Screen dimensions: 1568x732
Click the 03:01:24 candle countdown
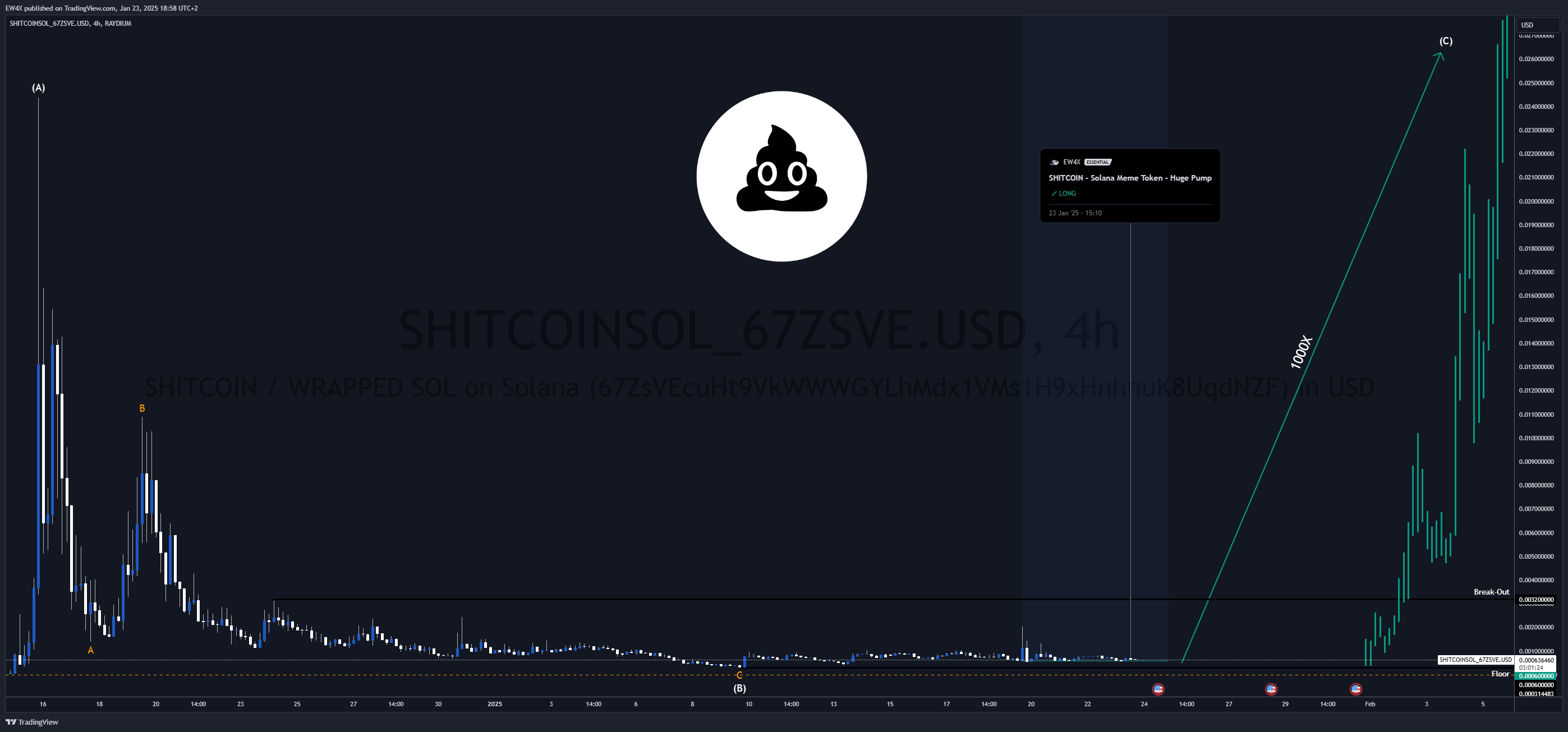pyautogui.click(x=1531, y=667)
